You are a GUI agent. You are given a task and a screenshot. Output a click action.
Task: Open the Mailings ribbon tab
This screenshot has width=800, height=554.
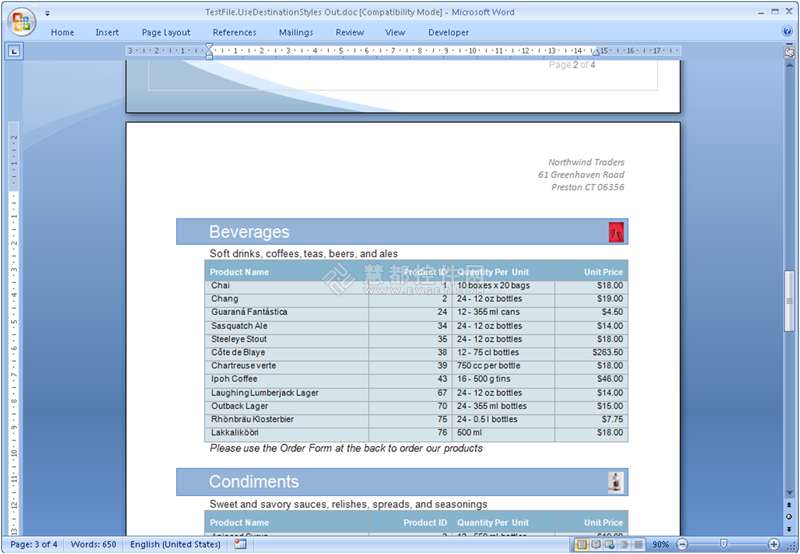pos(296,32)
